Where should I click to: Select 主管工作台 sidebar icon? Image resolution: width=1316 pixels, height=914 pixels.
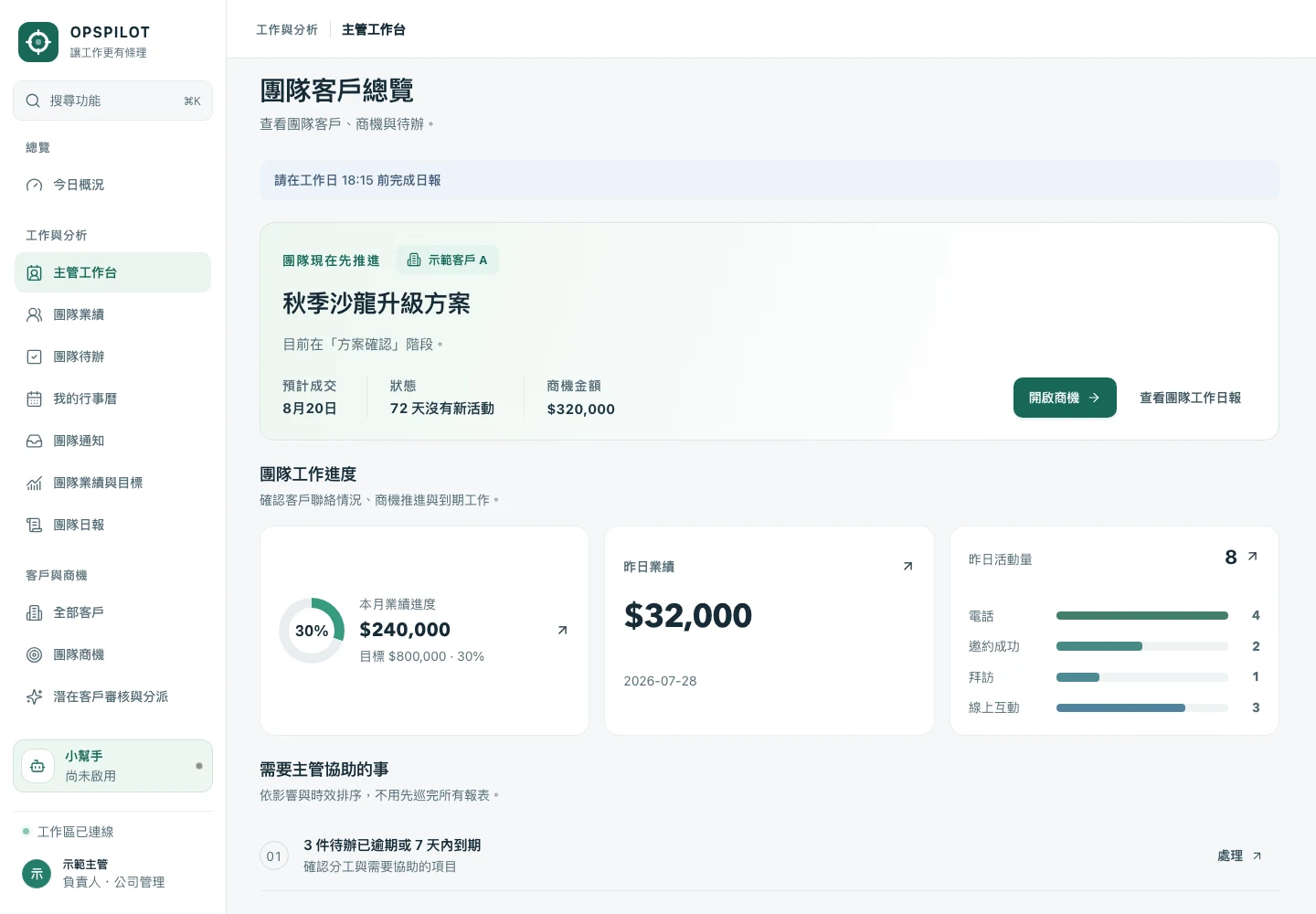pyautogui.click(x=34, y=272)
